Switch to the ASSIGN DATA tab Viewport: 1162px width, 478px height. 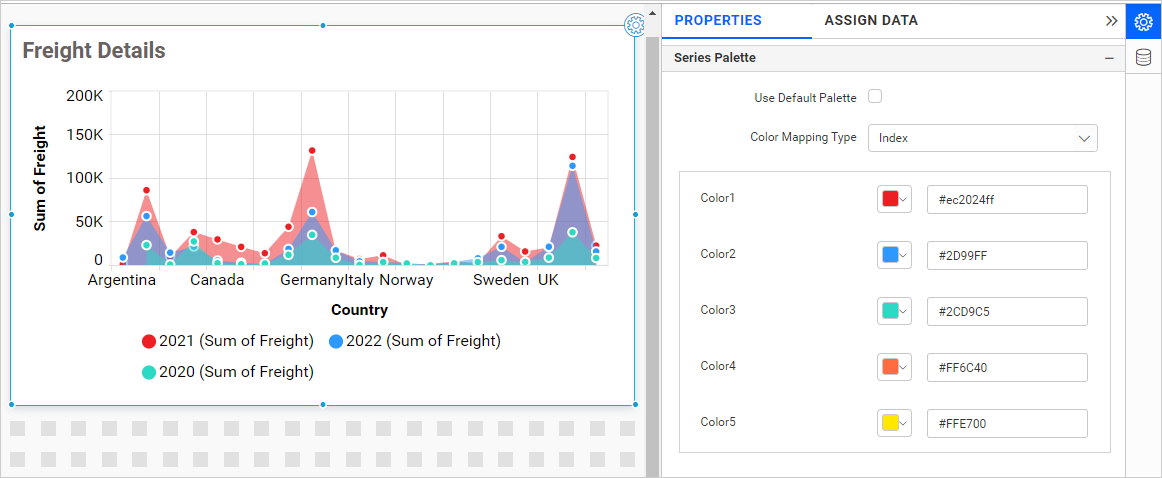[x=870, y=20]
